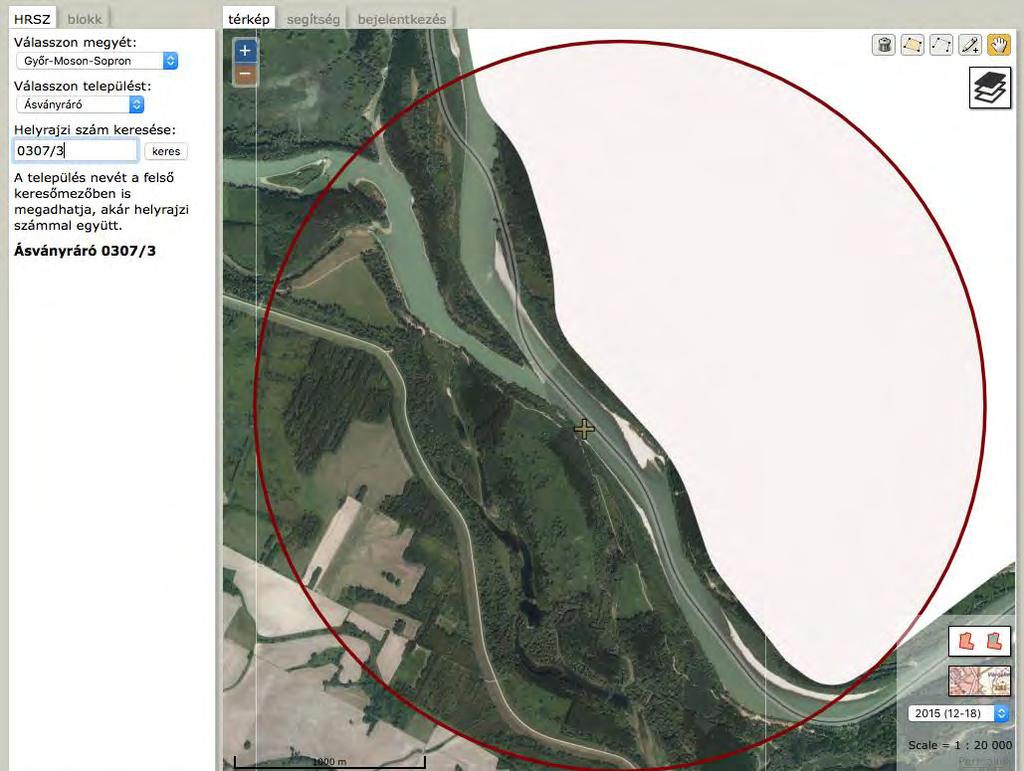
Task: Click the Permalink link at map corner
Action: coord(985,762)
